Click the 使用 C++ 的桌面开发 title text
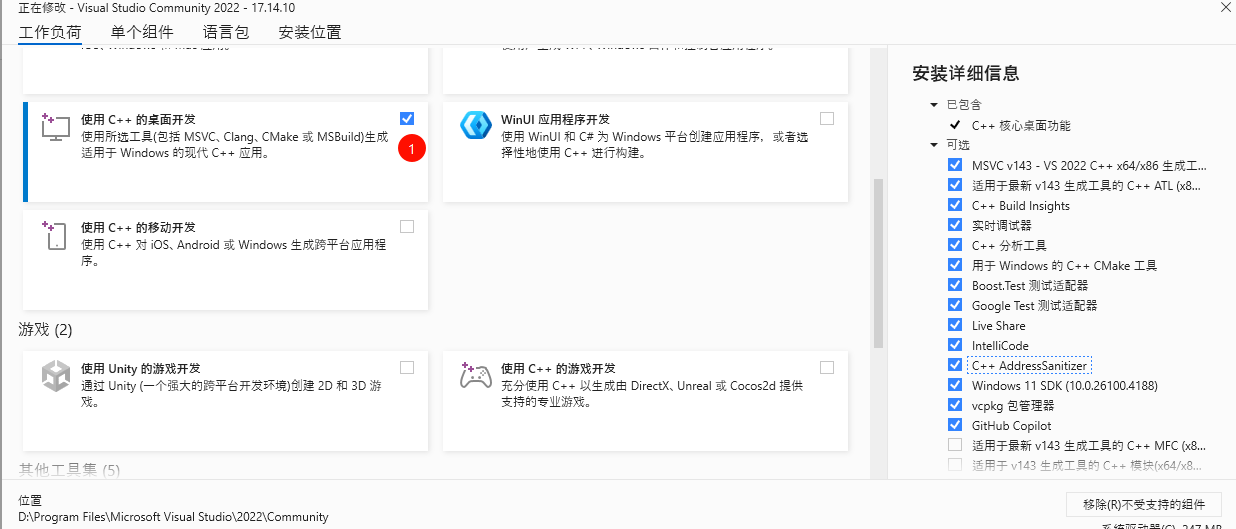The image size is (1236, 529). tap(138, 119)
